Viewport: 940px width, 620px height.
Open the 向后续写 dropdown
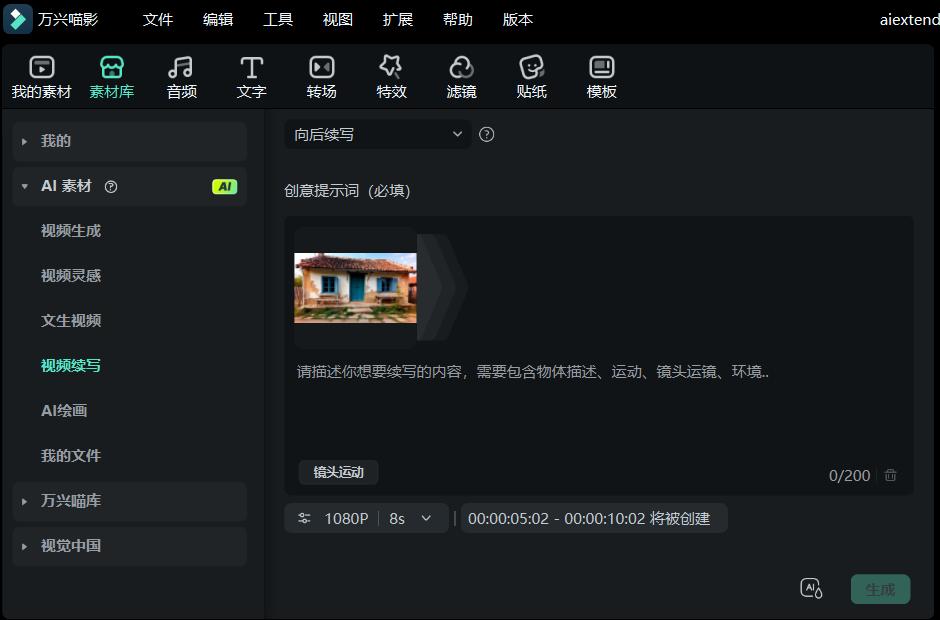coord(377,133)
